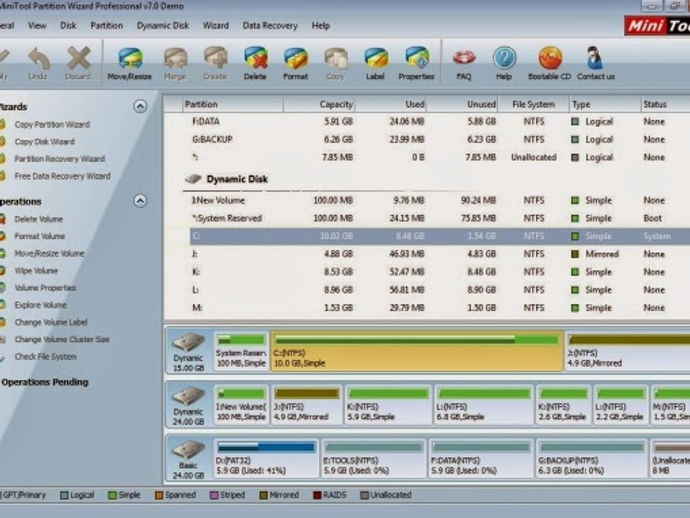This screenshot has height=518, width=690.
Task: Click the Contact us icon
Action: point(595,58)
